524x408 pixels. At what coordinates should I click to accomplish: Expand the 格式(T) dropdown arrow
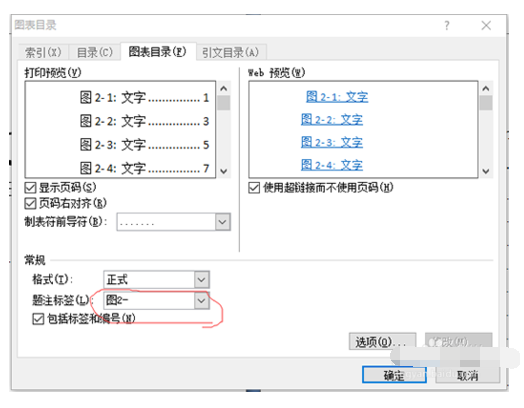[x=202, y=279]
